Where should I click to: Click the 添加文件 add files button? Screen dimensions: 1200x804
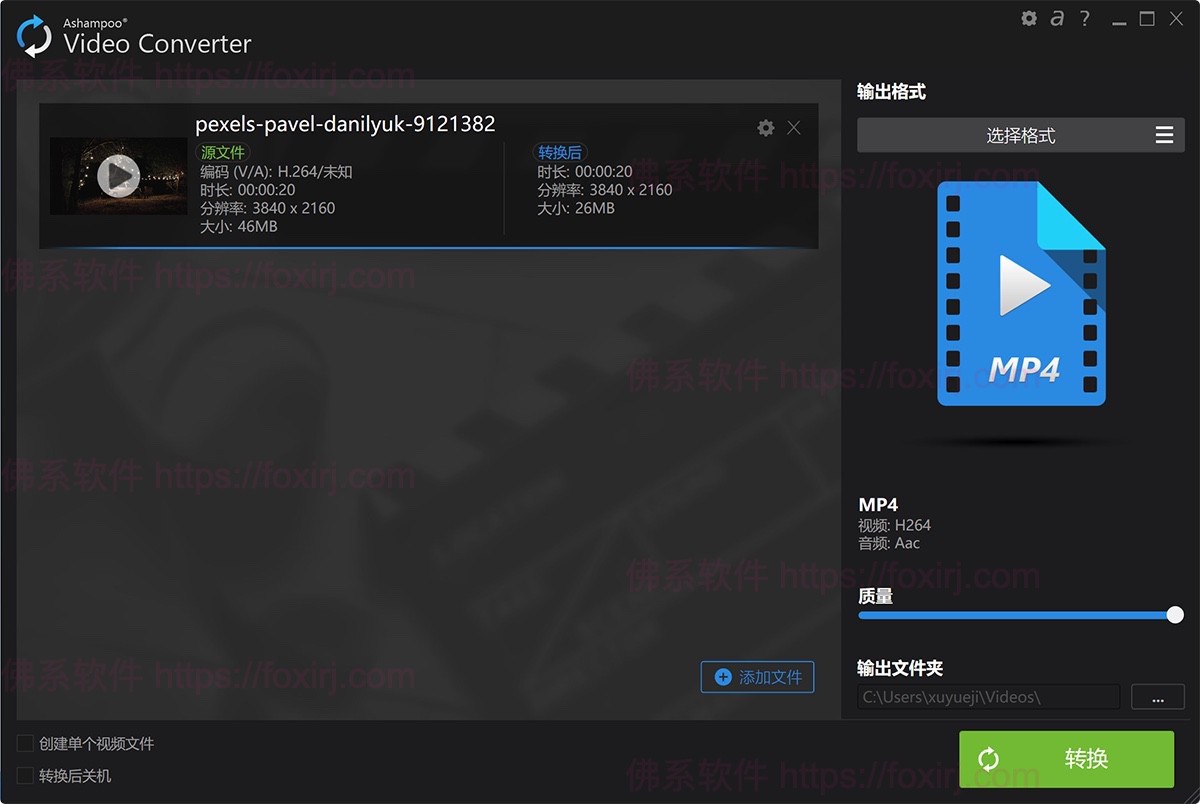pyautogui.click(x=757, y=678)
